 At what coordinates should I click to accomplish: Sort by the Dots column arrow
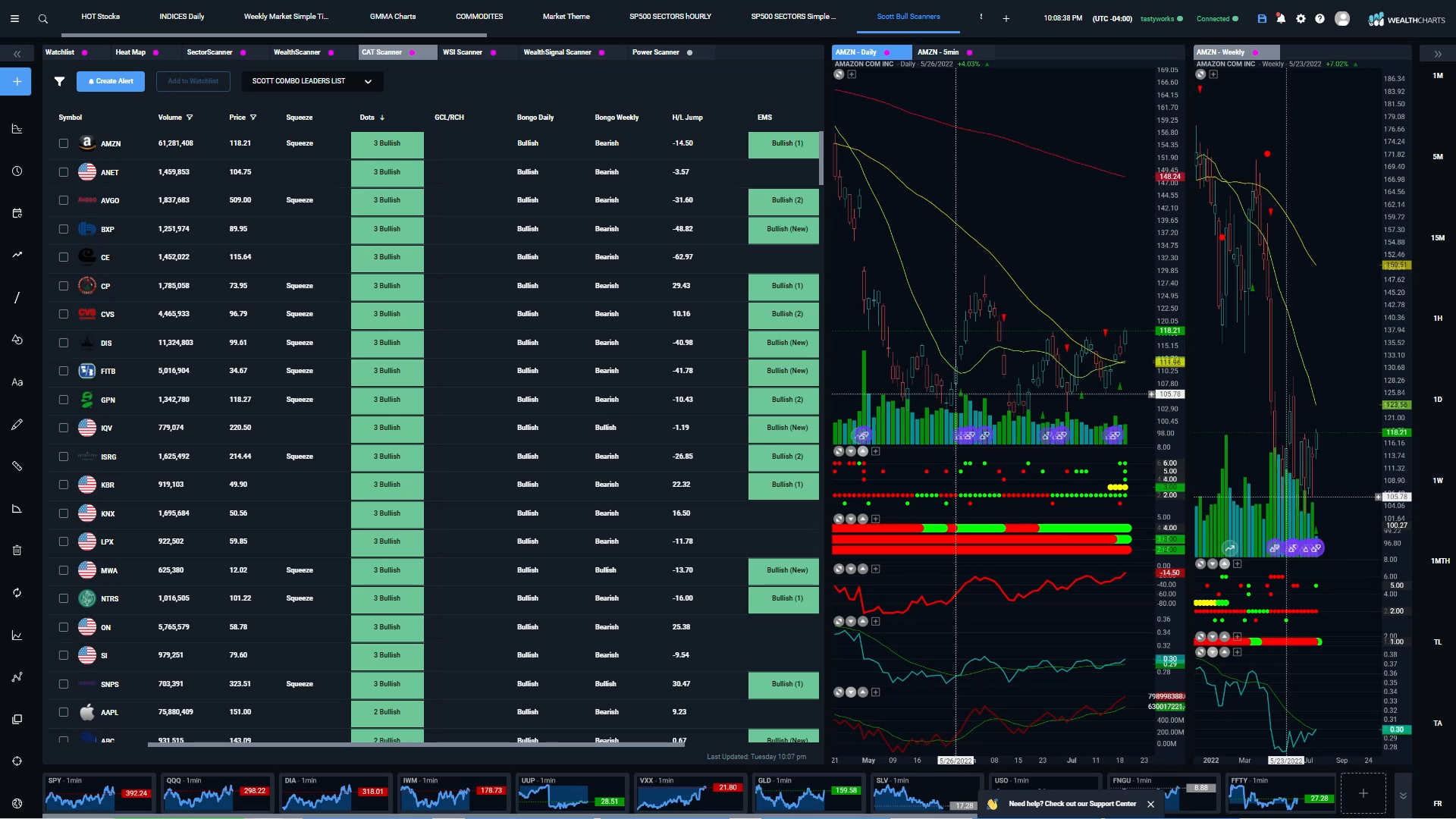(382, 118)
